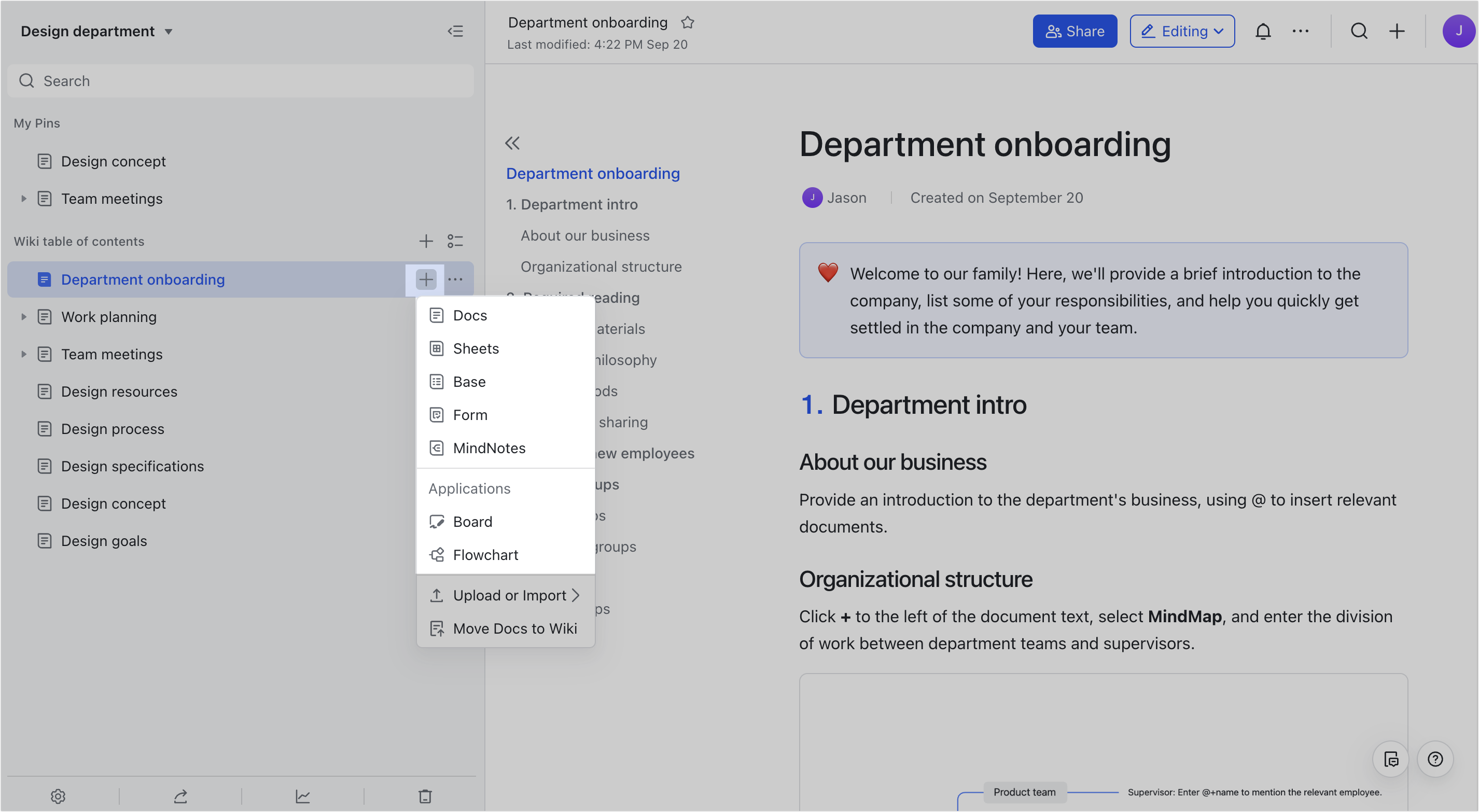Image resolution: width=1479 pixels, height=812 pixels.
Task: Jump to Organizational structure in the outline
Action: point(601,266)
